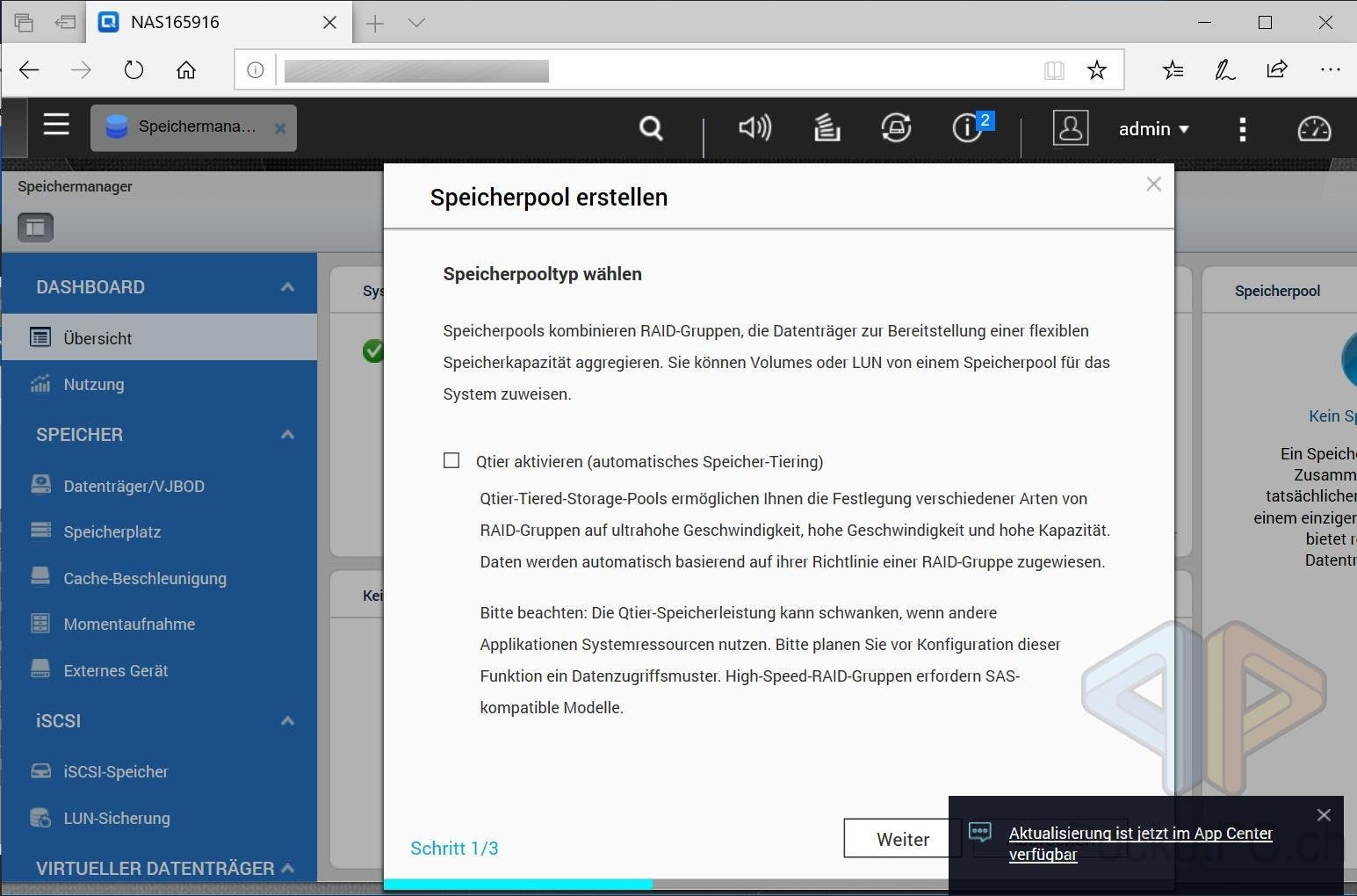Open event notifications info icon
The height and width of the screenshot is (896, 1357).
968,128
